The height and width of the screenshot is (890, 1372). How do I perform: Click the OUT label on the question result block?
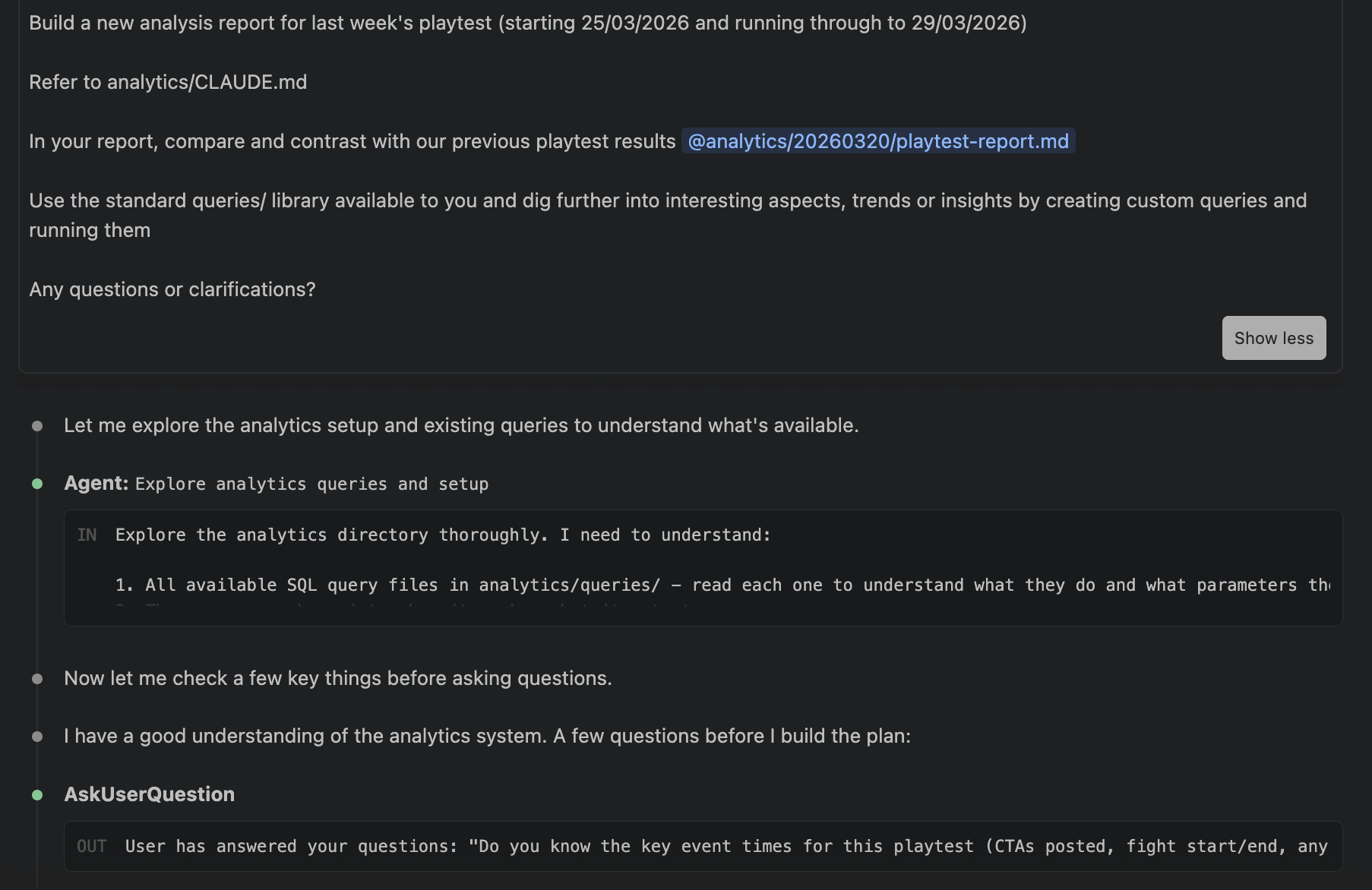click(92, 846)
